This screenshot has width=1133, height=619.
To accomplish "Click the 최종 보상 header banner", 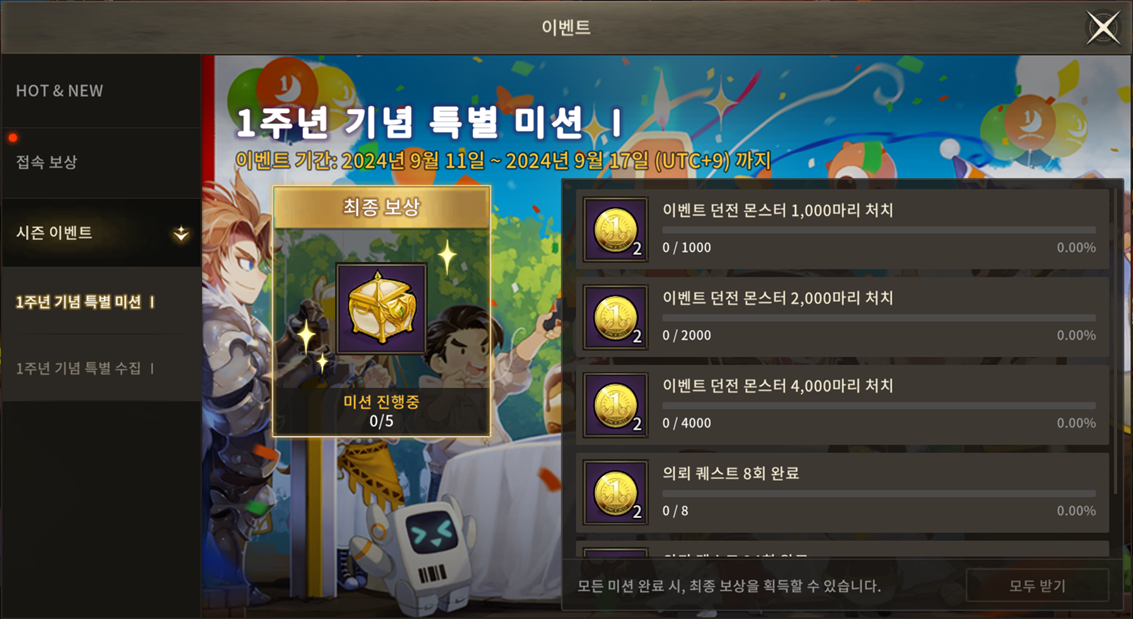I will tap(381, 208).
